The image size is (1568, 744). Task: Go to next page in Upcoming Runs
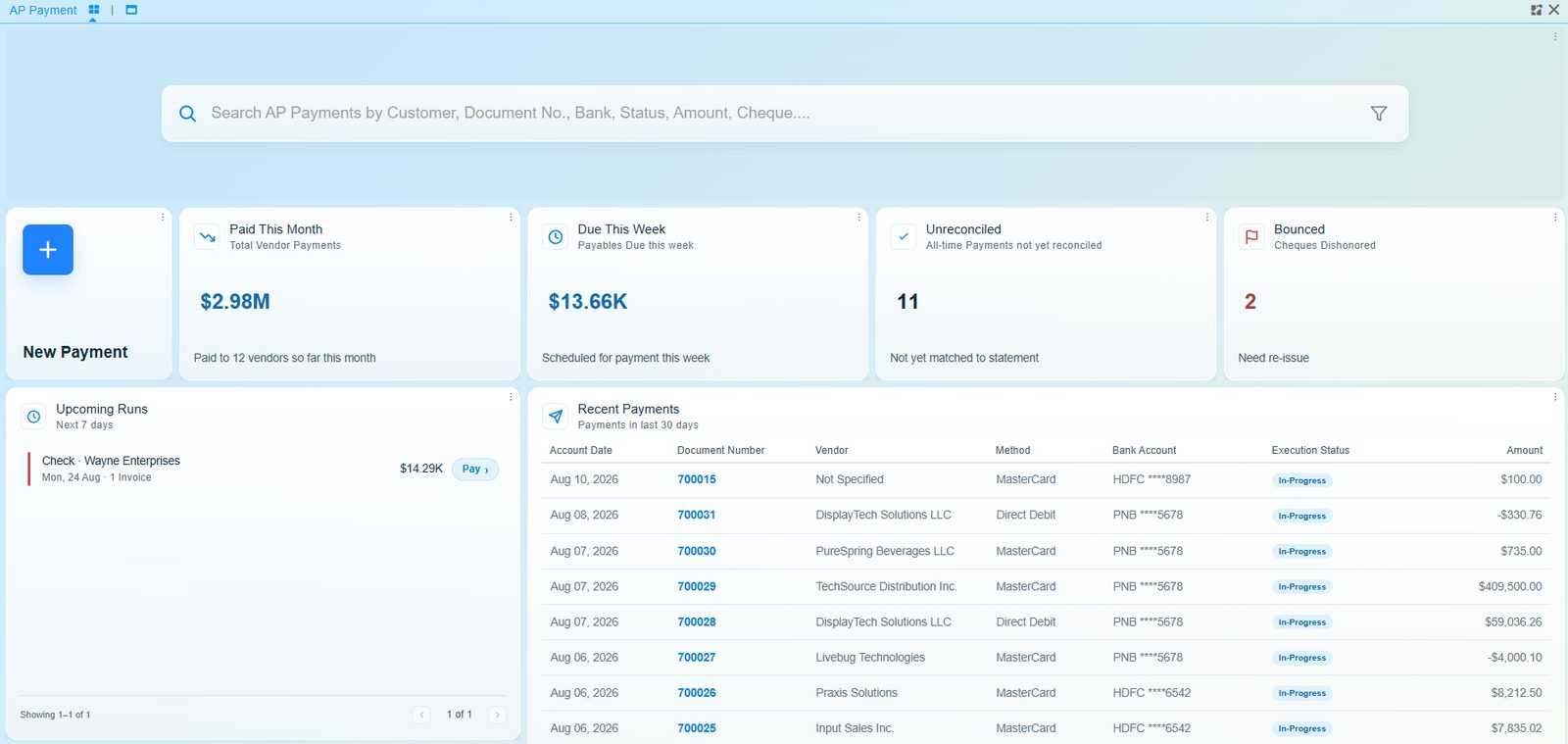[497, 715]
